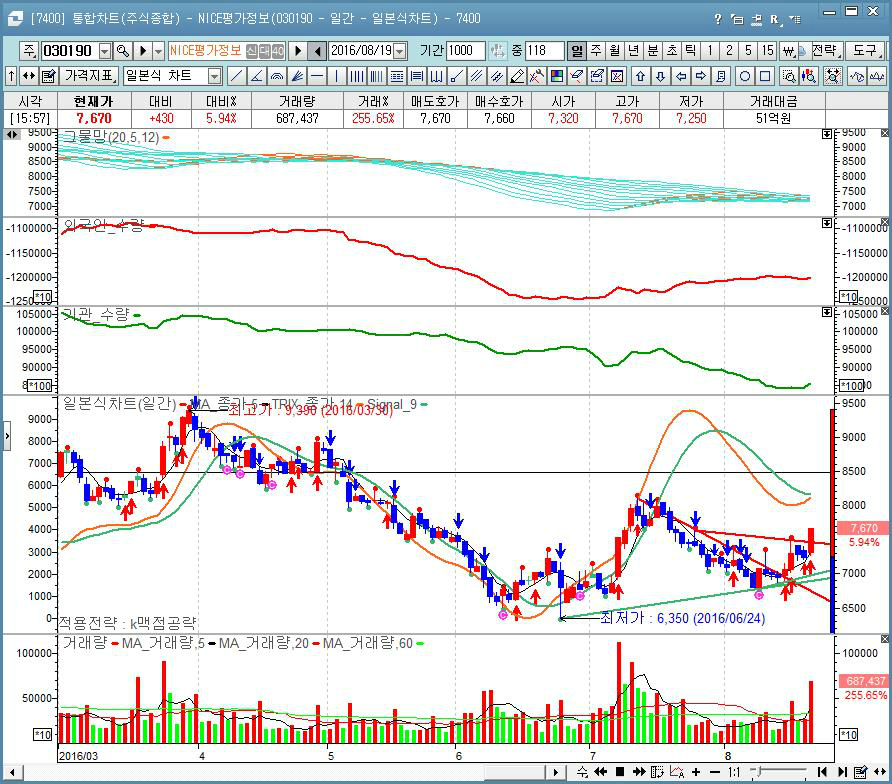Screen dimensions: 892x784
Task: Switch chart period to weekly (주)
Action: tap(596, 50)
